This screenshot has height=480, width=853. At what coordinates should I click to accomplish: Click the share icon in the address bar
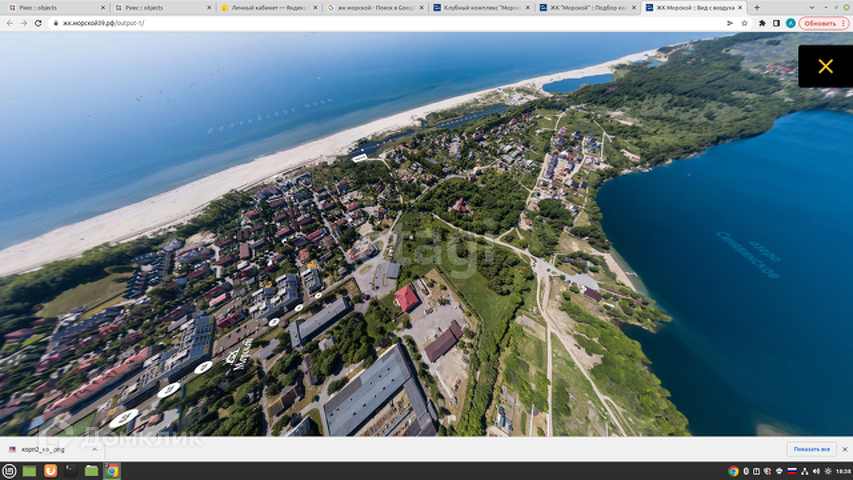[x=729, y=23]
